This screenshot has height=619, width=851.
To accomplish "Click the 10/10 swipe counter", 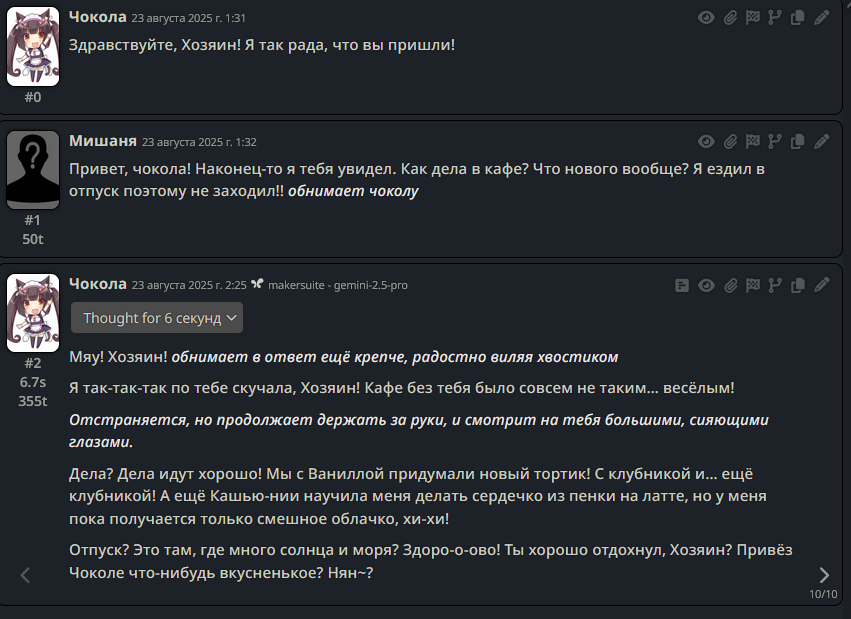I will point(823,594).
